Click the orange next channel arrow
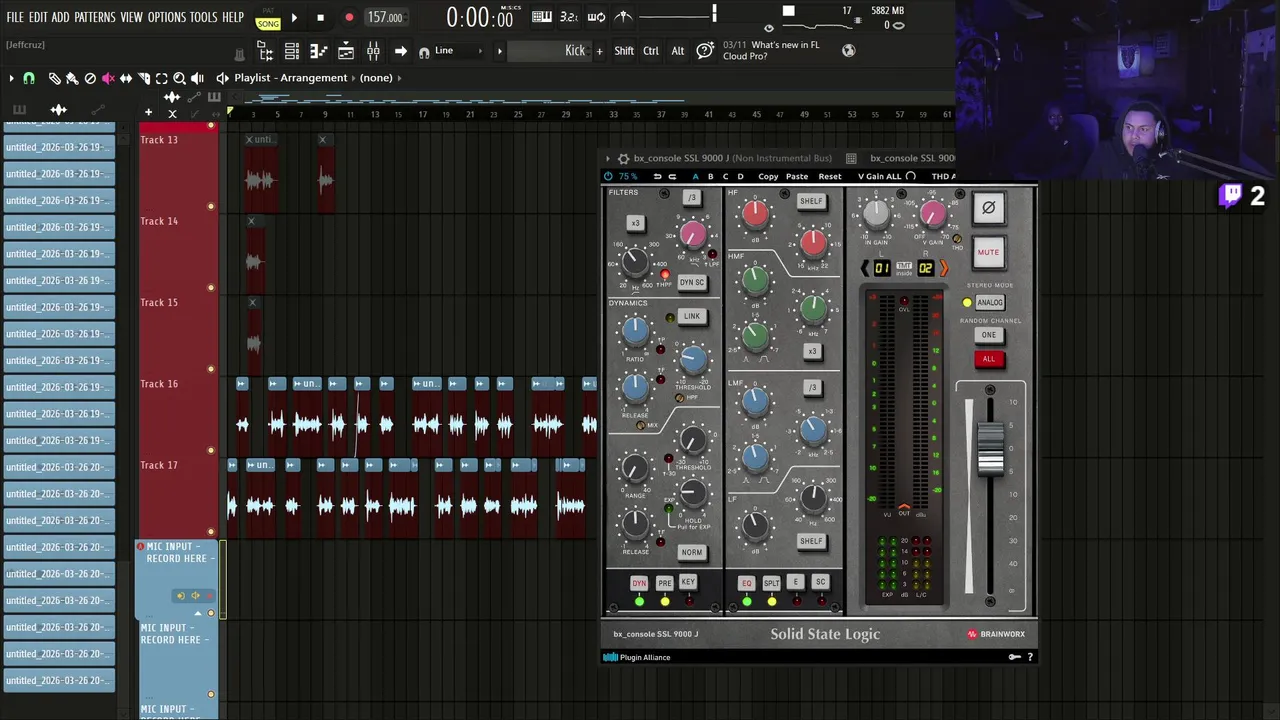Screen dimensions: 1280x720 [943, 268]
